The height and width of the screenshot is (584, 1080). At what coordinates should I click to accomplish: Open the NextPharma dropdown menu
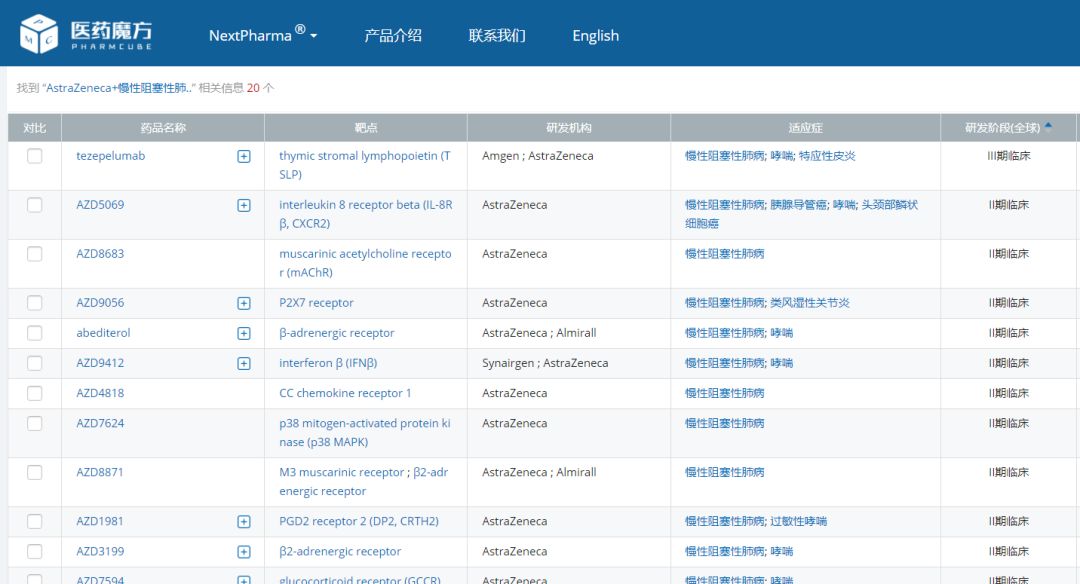point(263,35)
